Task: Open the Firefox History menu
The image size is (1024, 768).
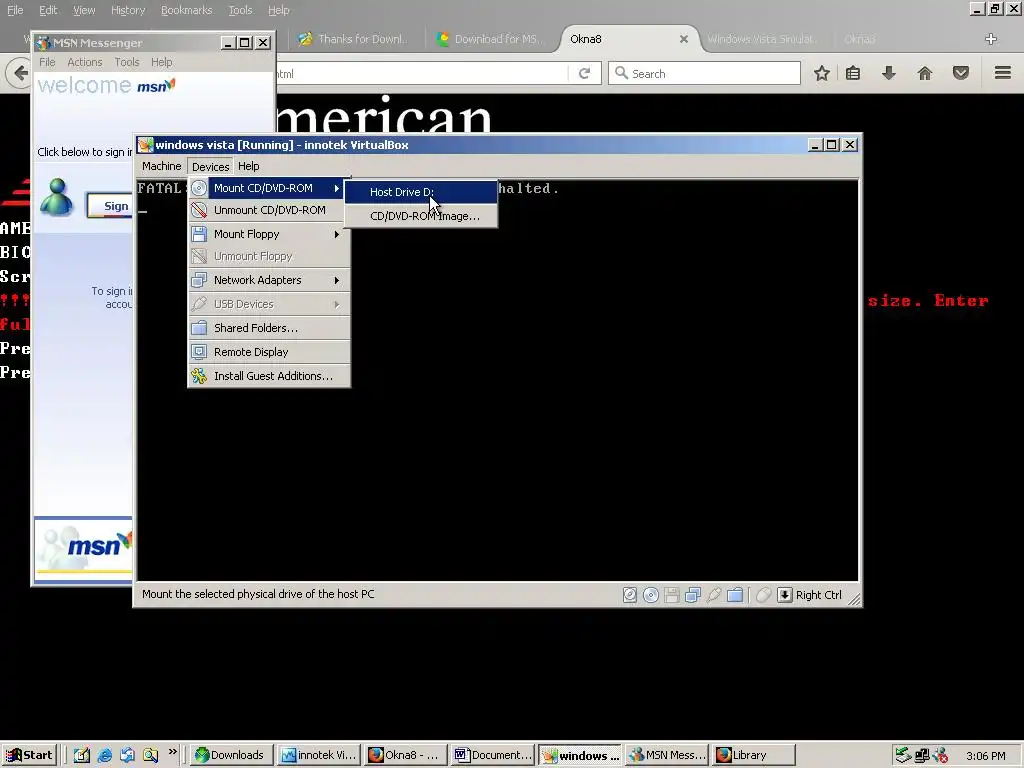Action: coord(128,10)
